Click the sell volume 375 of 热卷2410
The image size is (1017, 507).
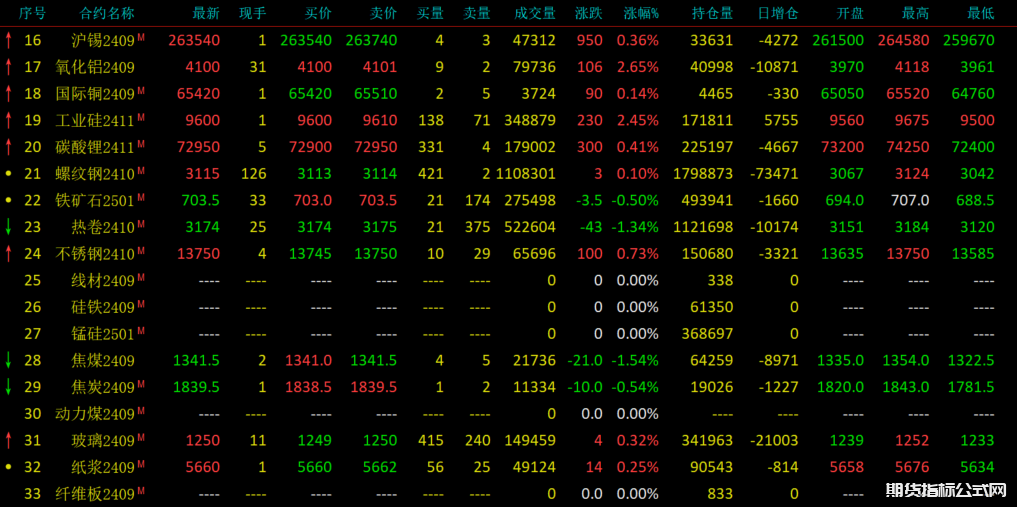[x=477, y=227]
